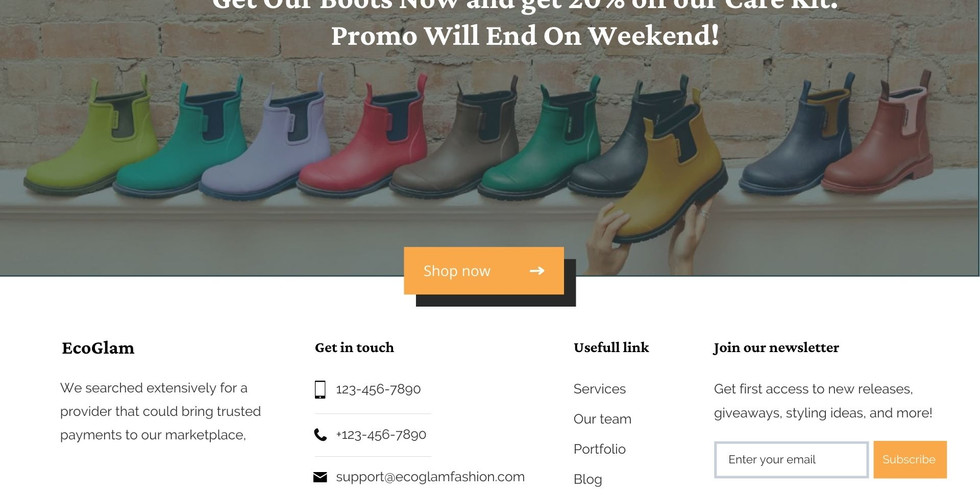Screen dimensions: 980x500
Task: Go to the Our team page
Action: pyautogui.click(x=602, y=419)
